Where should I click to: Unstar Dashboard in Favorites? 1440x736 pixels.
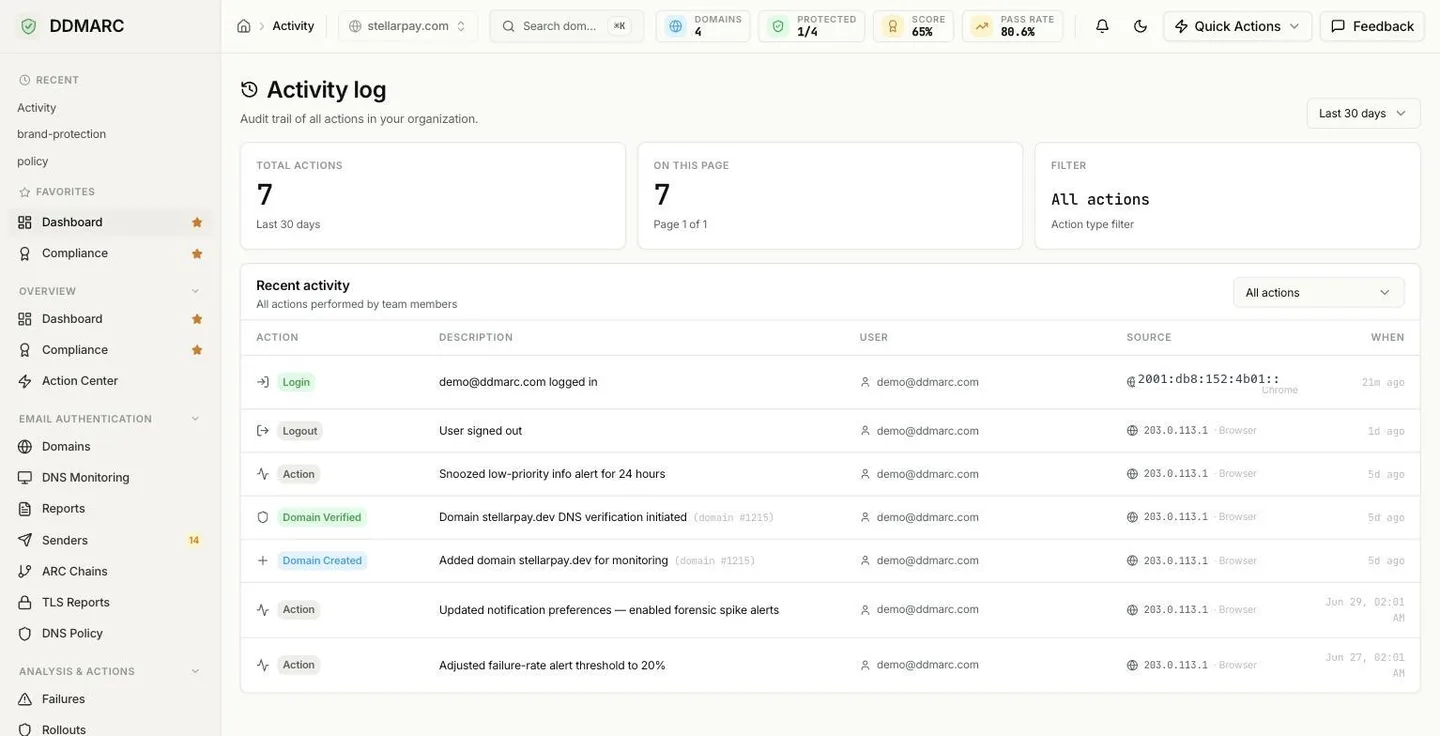click(197, 222)
